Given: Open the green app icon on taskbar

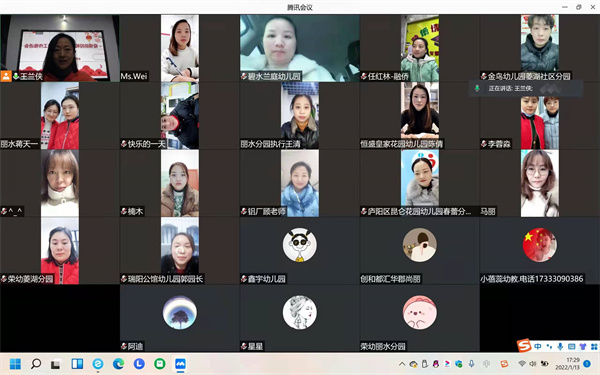Looking at the screenshot, I should click(x=160, y=364).
